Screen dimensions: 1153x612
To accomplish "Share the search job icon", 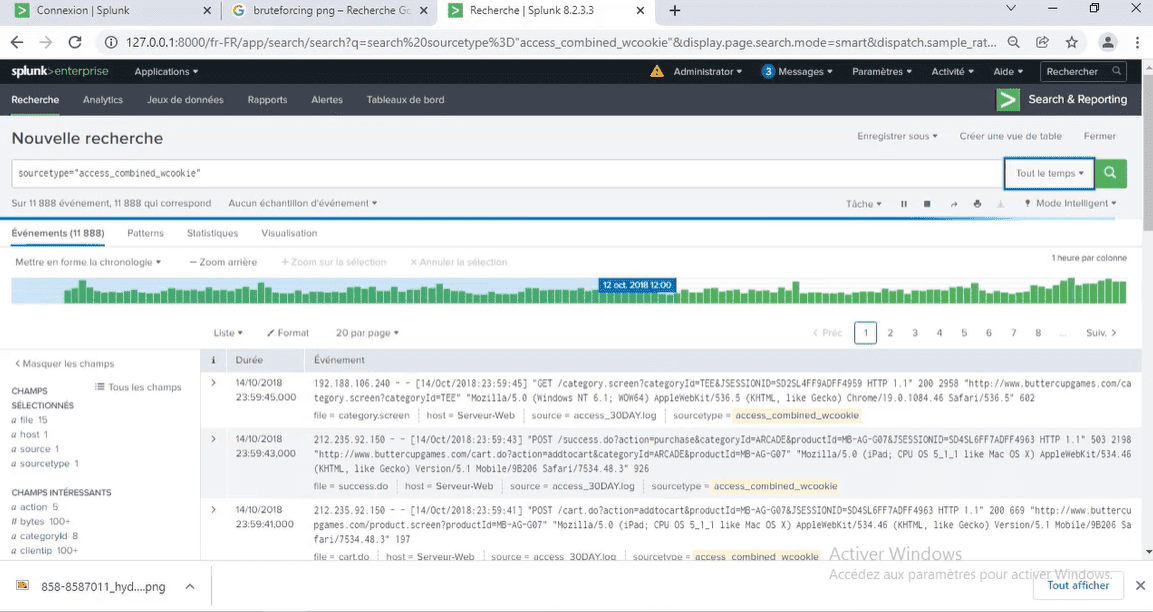I will (x=954, y=204).
